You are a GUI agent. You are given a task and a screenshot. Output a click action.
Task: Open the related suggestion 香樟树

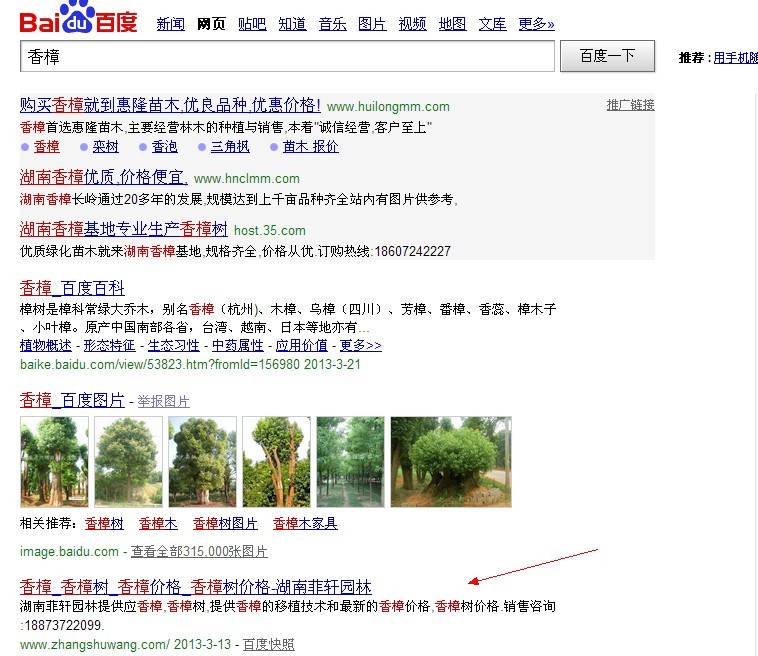(104, 523)
